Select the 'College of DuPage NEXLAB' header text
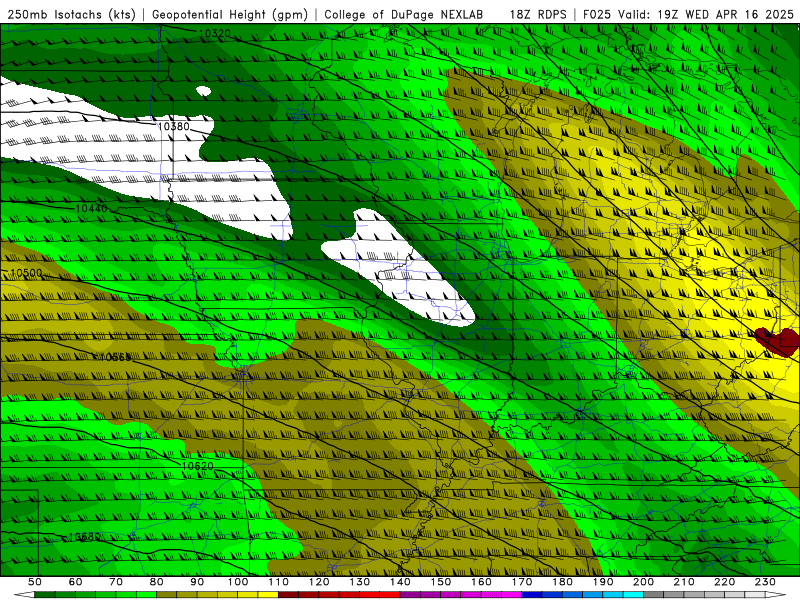The image size is (800, 600). [403, 15]
